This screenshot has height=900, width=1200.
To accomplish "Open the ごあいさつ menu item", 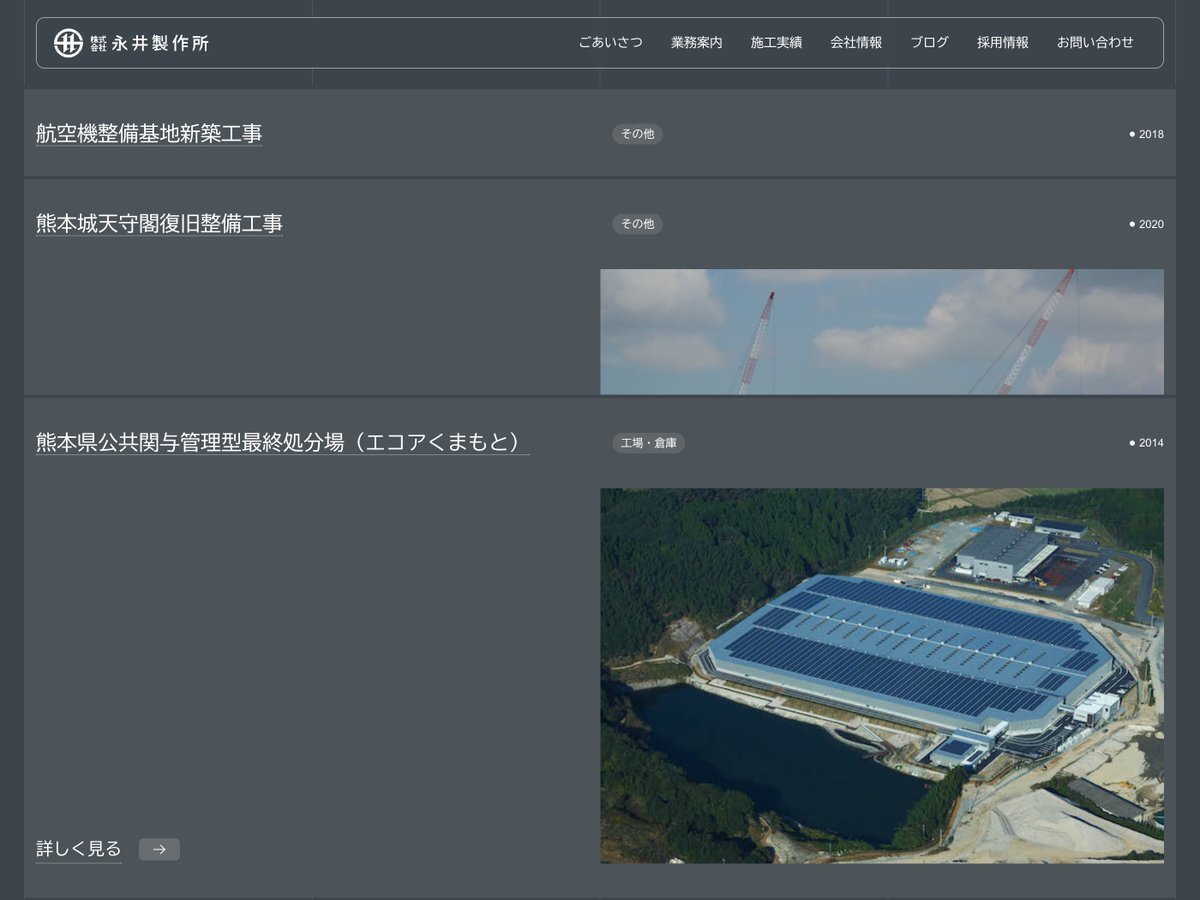I will click(x=610, y=43).
